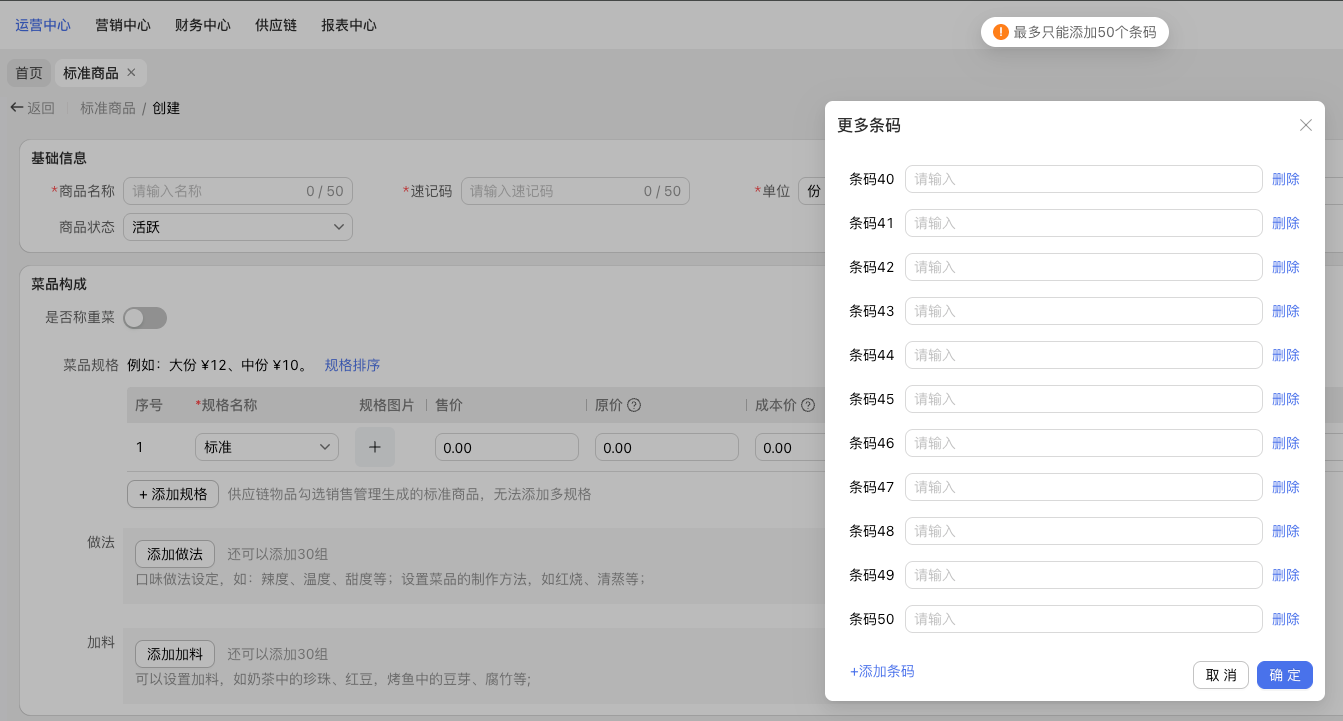Click the 条码40 input field
The width and height of the screenshot is (1343, 721).
(x=1083, y=179)
